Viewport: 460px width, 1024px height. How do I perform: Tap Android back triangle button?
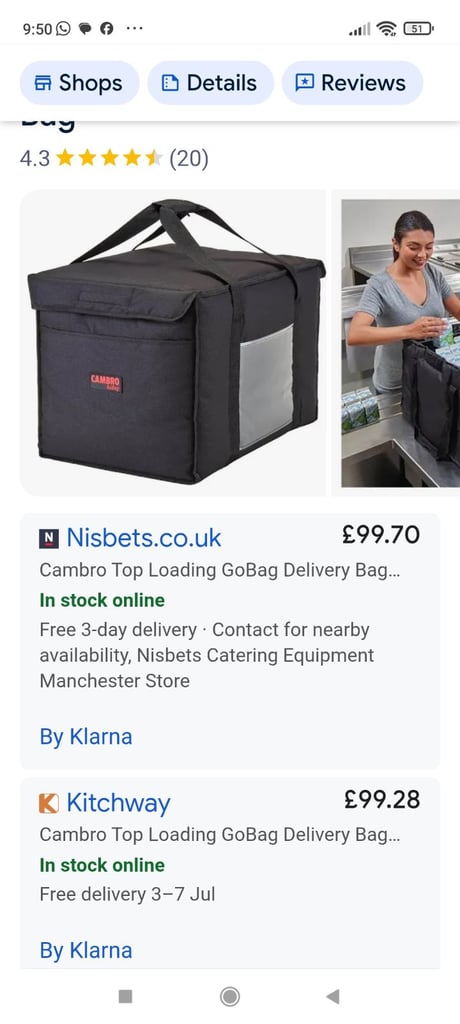pyautogui.click(x=333, y=996)
